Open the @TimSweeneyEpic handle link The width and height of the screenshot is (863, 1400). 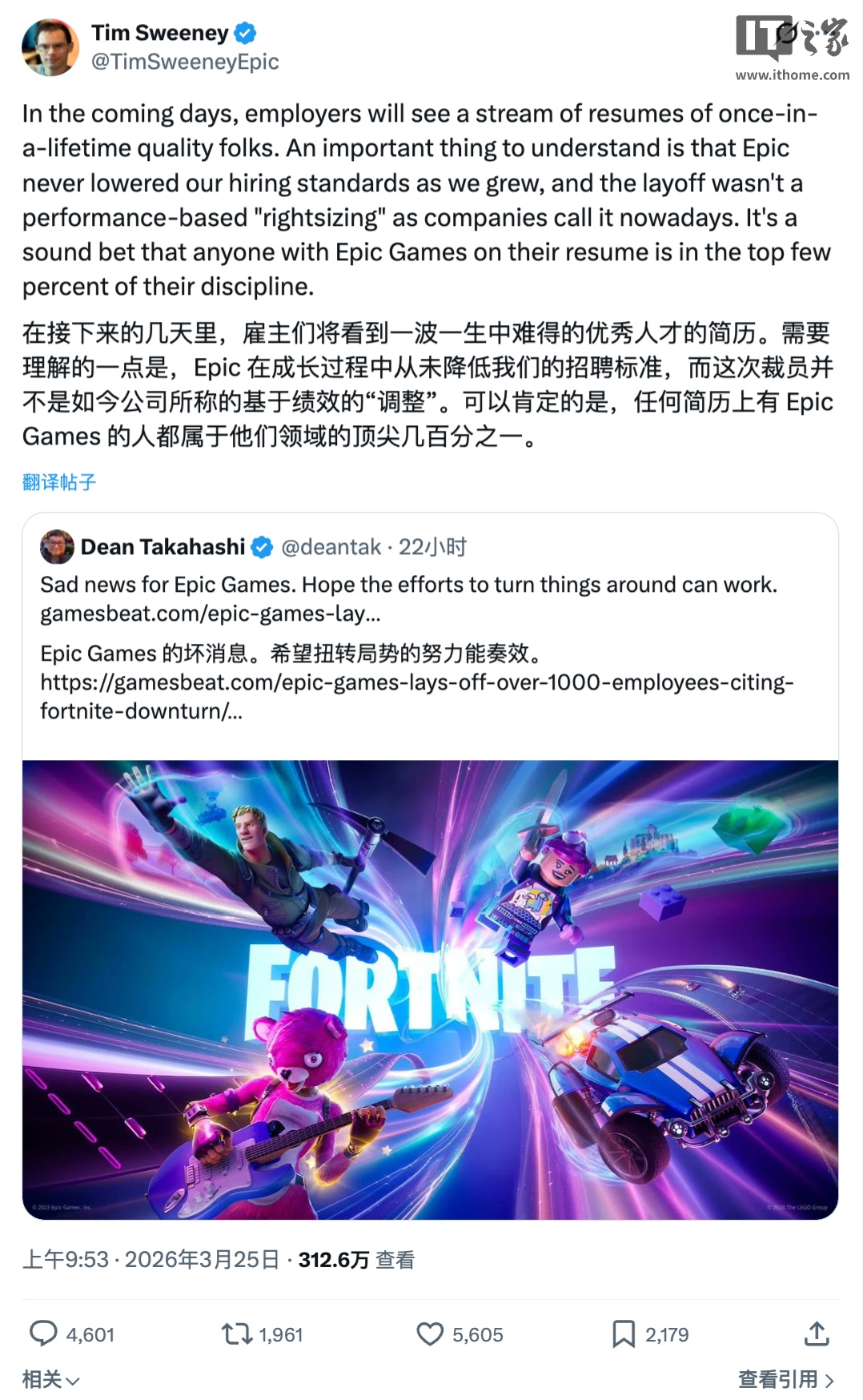(x=185, y=62)
